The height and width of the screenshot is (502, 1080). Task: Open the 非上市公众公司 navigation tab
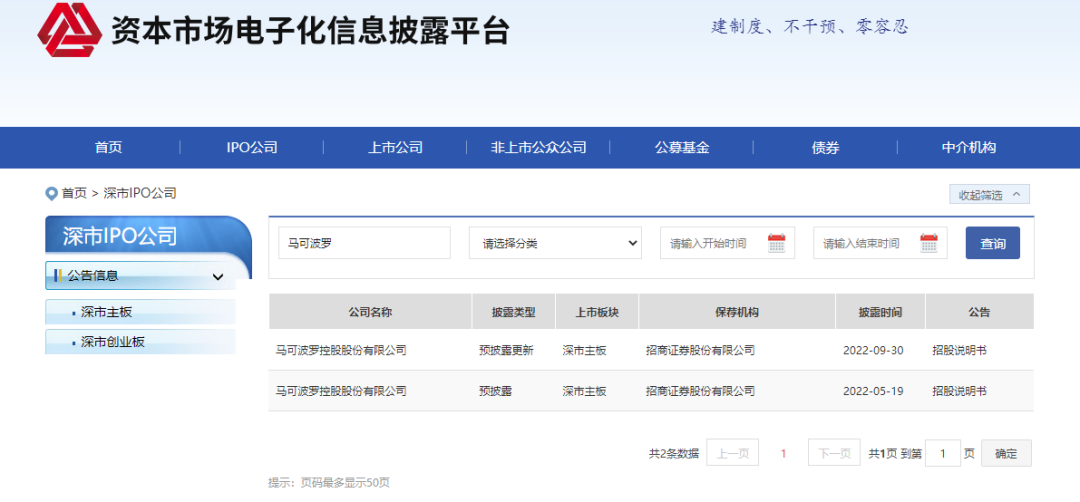538,147
